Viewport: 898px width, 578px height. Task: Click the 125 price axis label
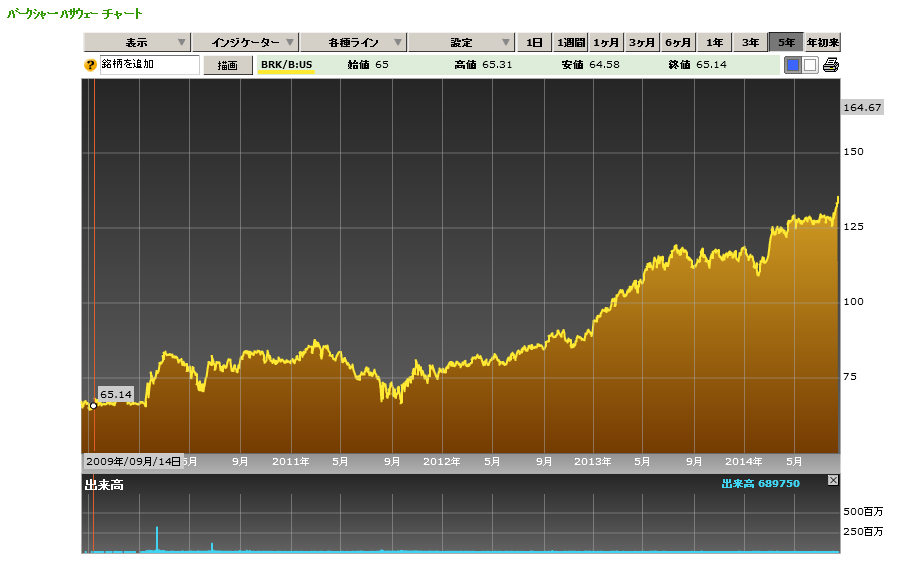853,227
